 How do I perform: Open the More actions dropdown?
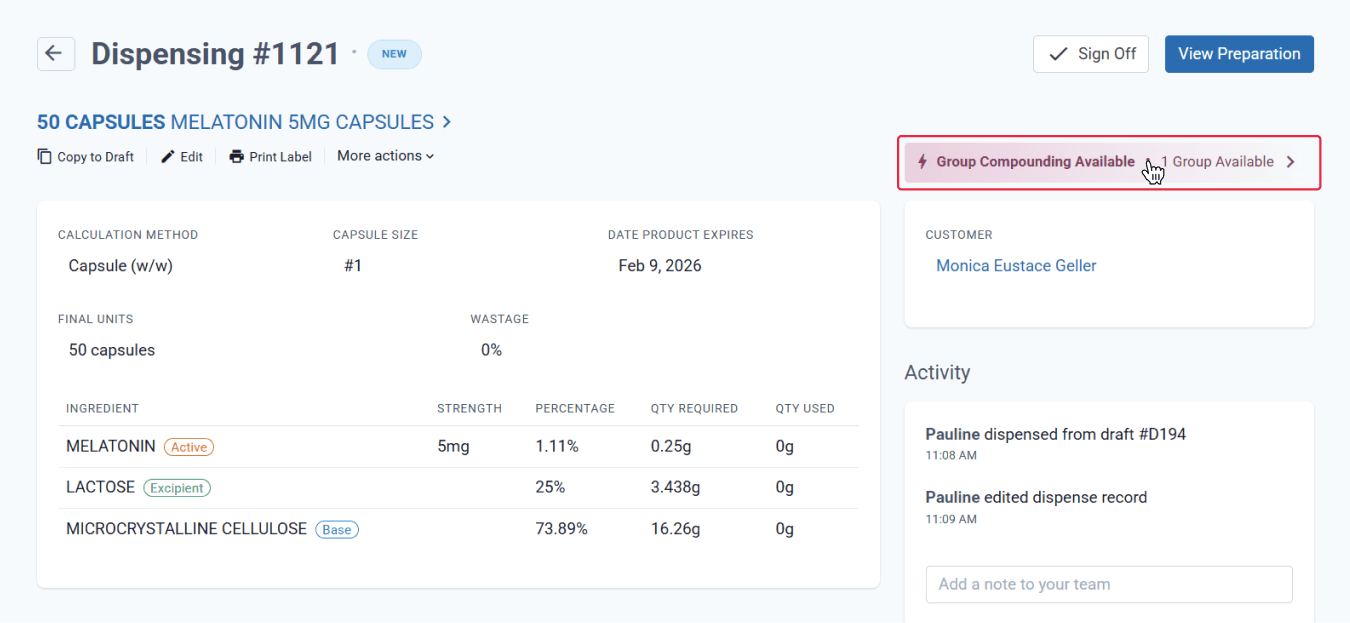coord(386,156)
